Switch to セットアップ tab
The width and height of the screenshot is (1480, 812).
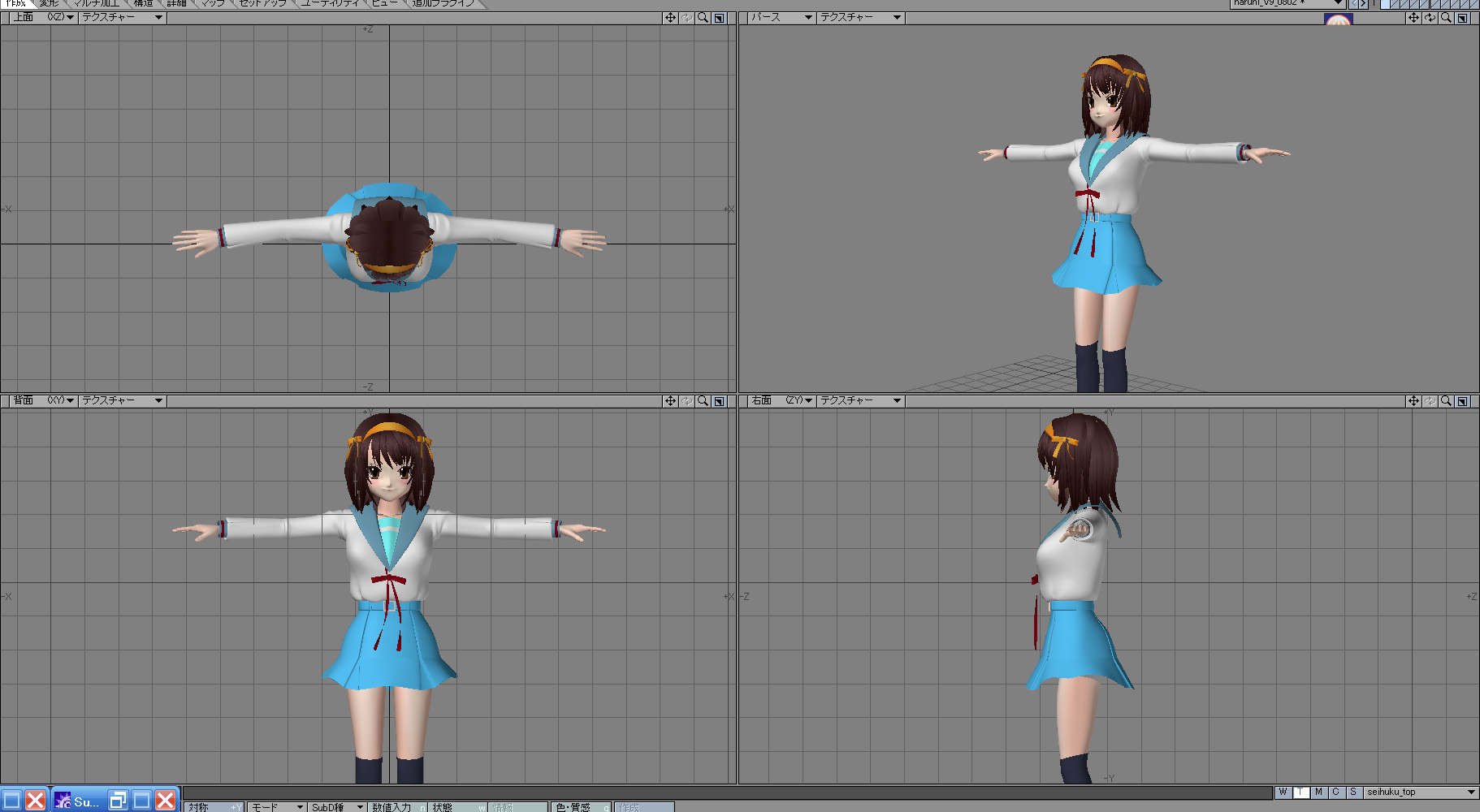(262, 3)
